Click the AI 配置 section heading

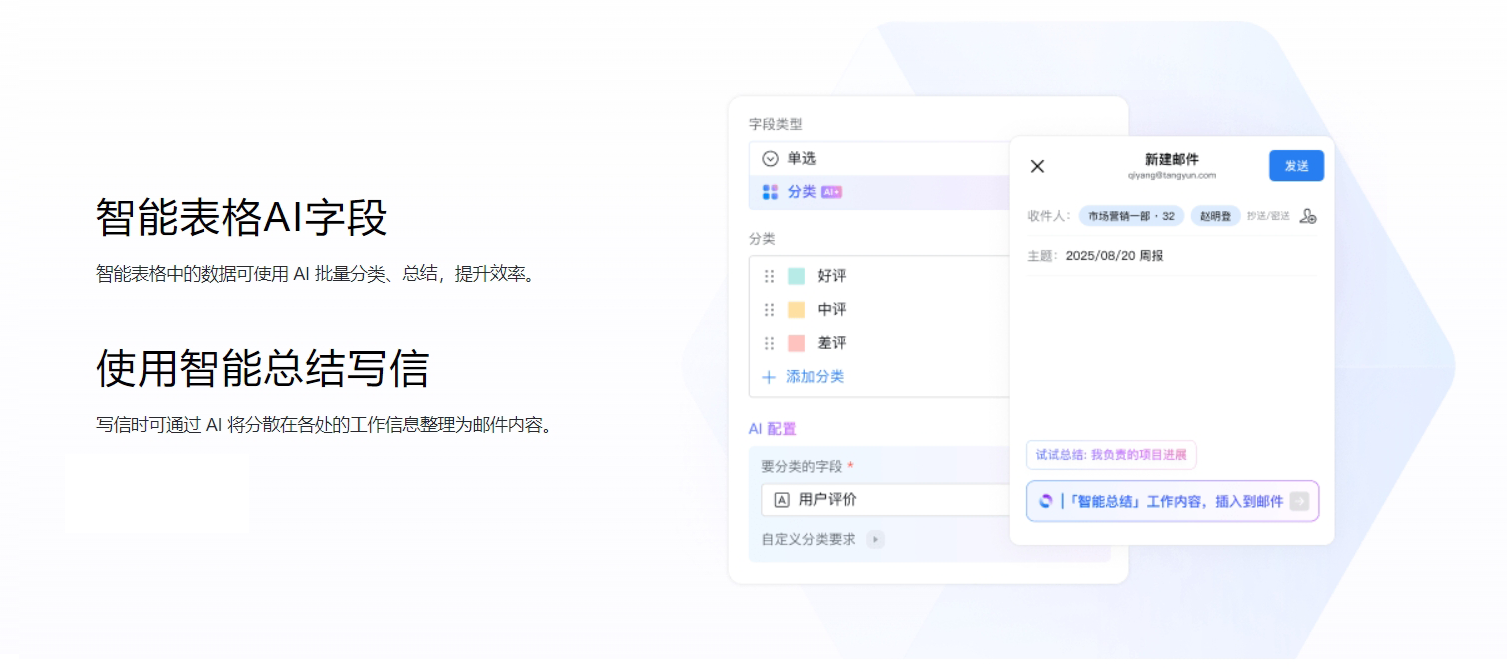(x=773, y=429)
